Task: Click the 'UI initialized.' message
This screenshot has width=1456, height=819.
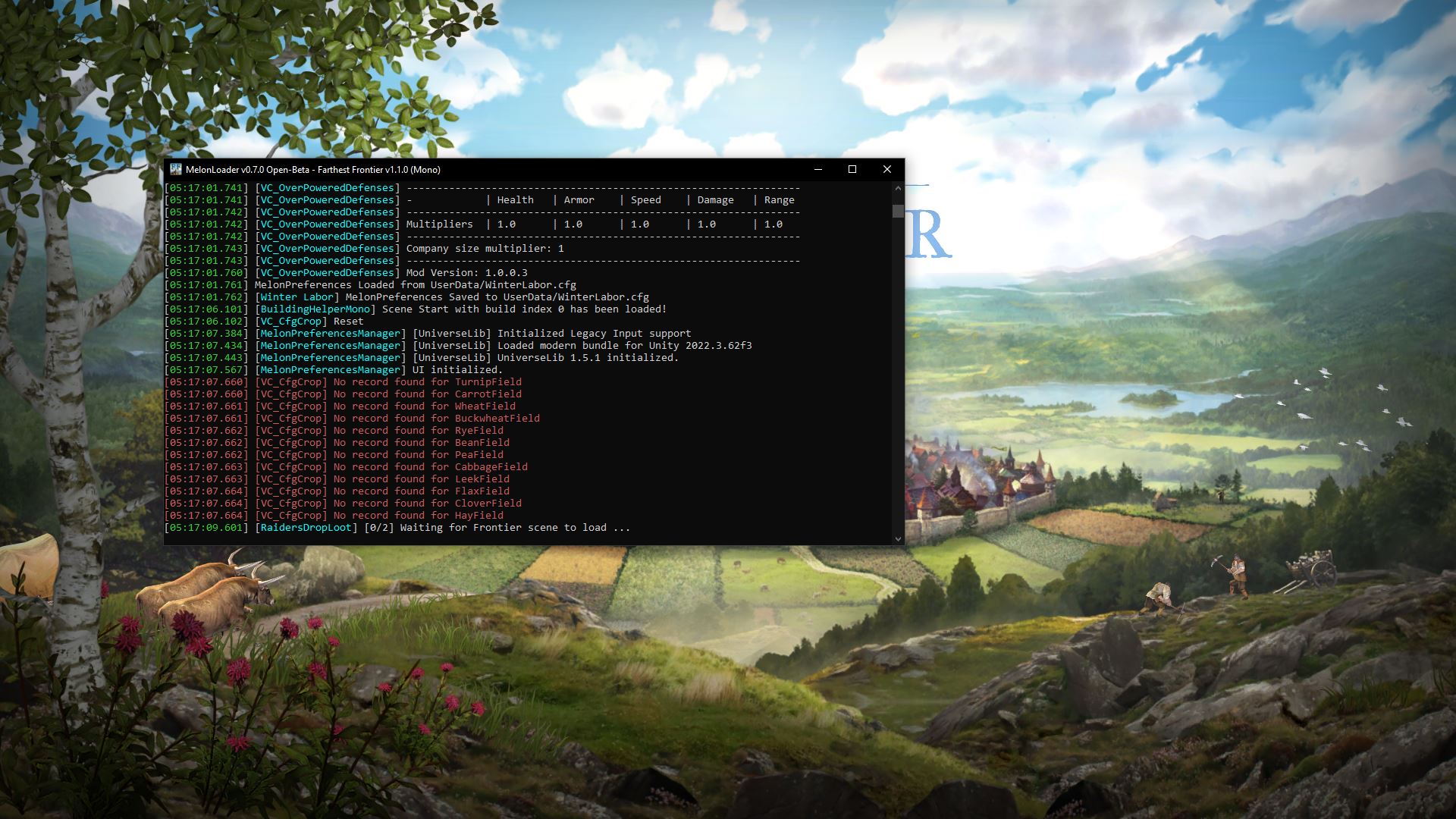Action: tap(458, 370)
